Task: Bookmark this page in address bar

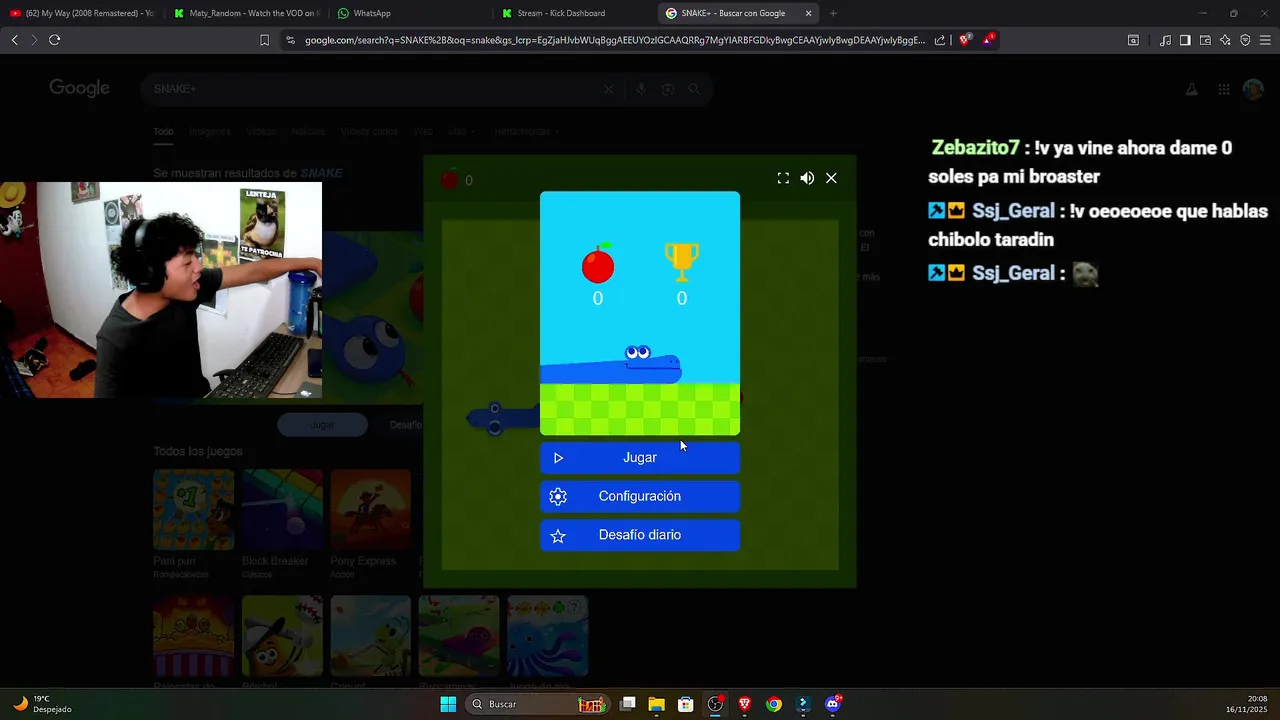Action: point(264,40)
